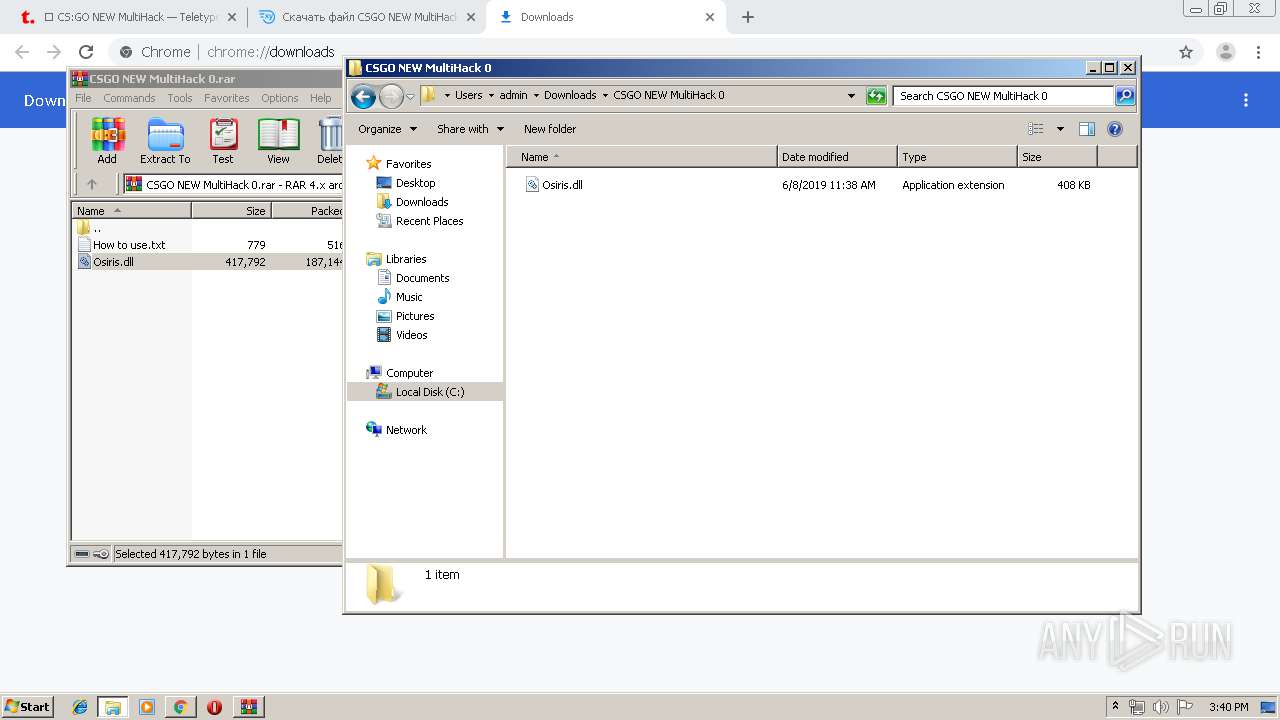Click the New folder button
Image resolution: width=1280 pixels, height=720 pixels.
click(x=550, y=129)
